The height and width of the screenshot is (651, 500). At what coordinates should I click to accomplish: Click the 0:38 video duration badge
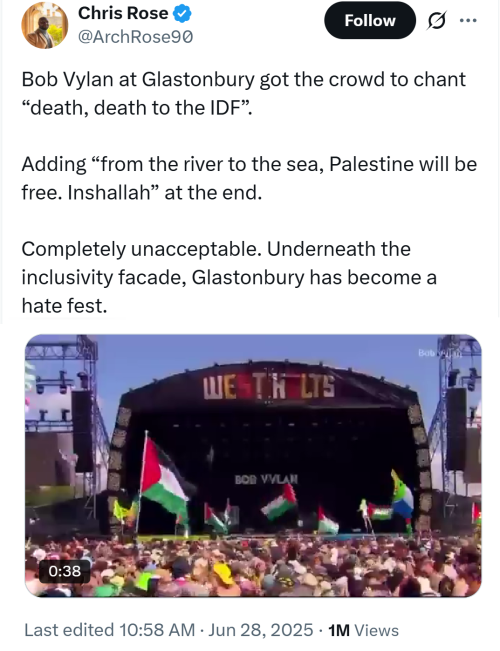click(x=64, y=571)
